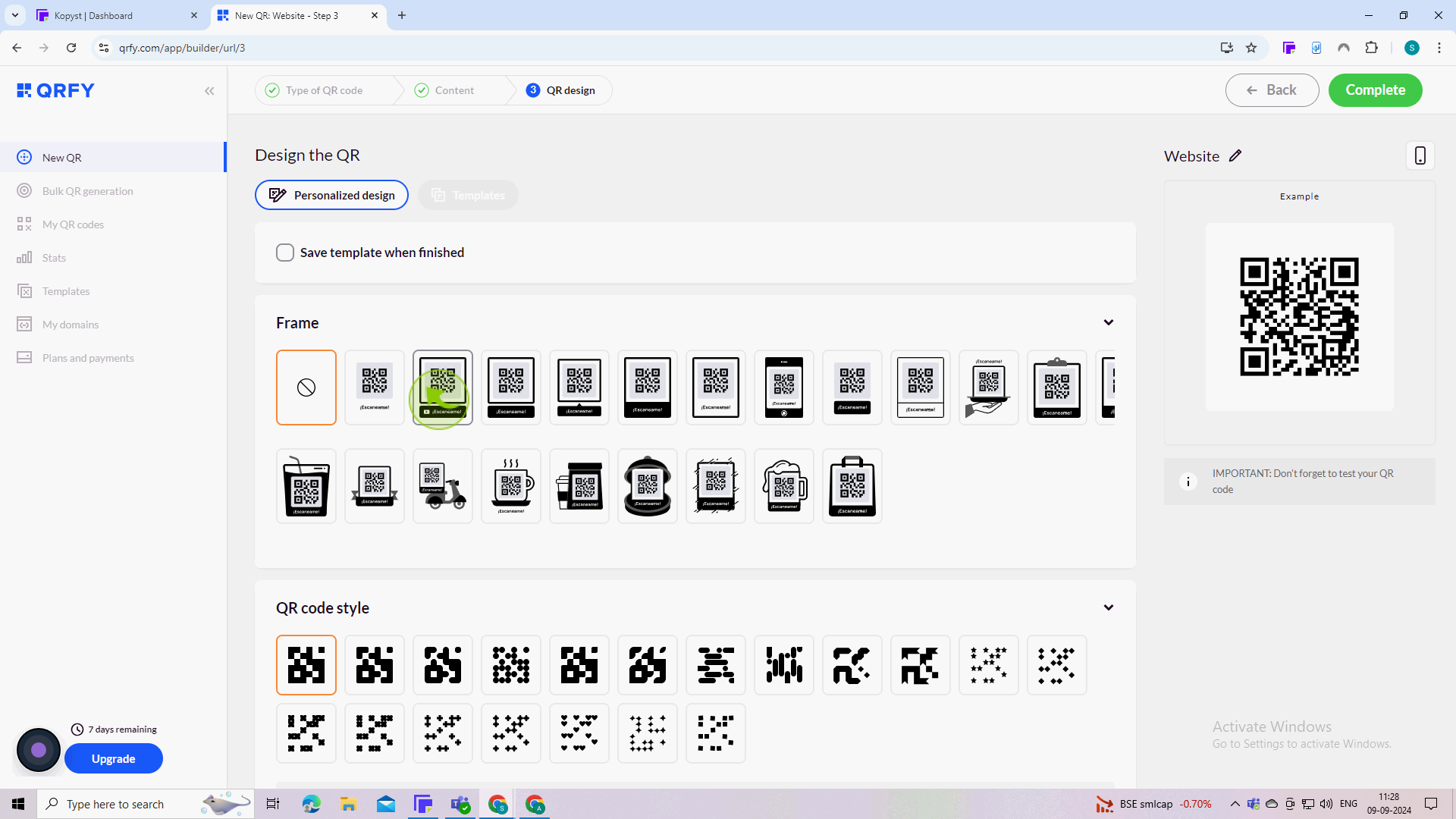Choose the shopping bag frame

852,486
